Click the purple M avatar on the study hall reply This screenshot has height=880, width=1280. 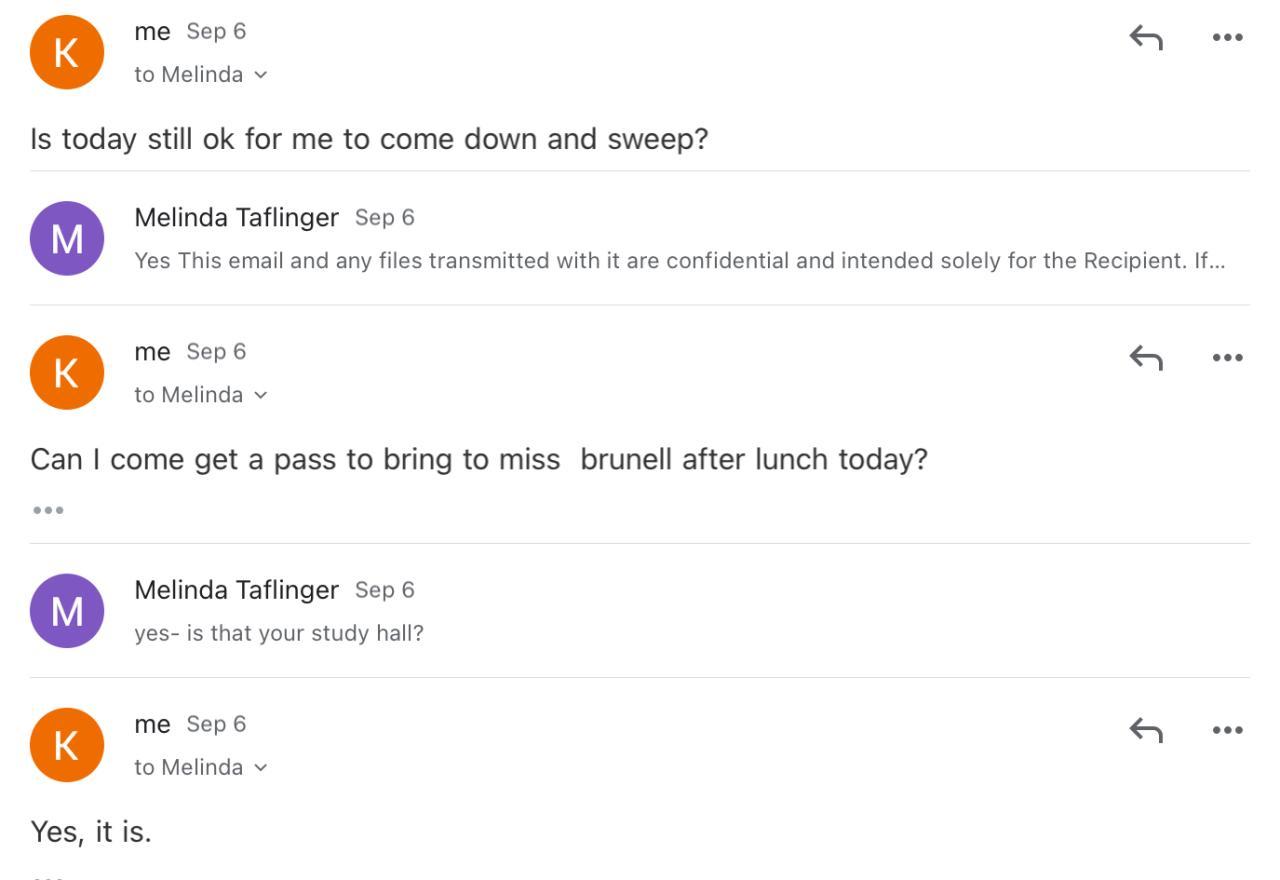coord(67,610)
